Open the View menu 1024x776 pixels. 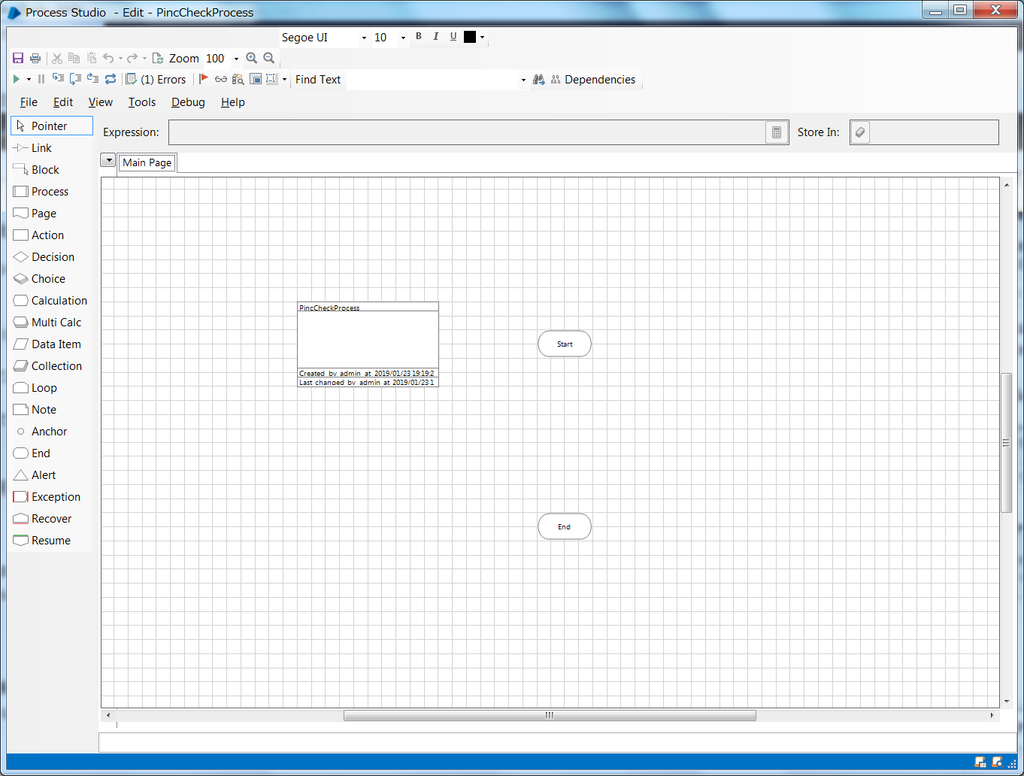tap(101, 102)
